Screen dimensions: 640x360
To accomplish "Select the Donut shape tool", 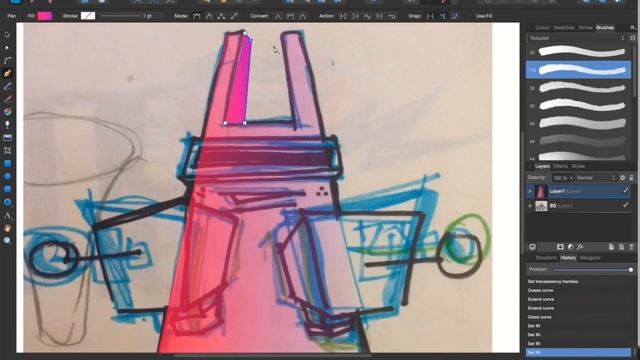I will [x=7, y=202].
